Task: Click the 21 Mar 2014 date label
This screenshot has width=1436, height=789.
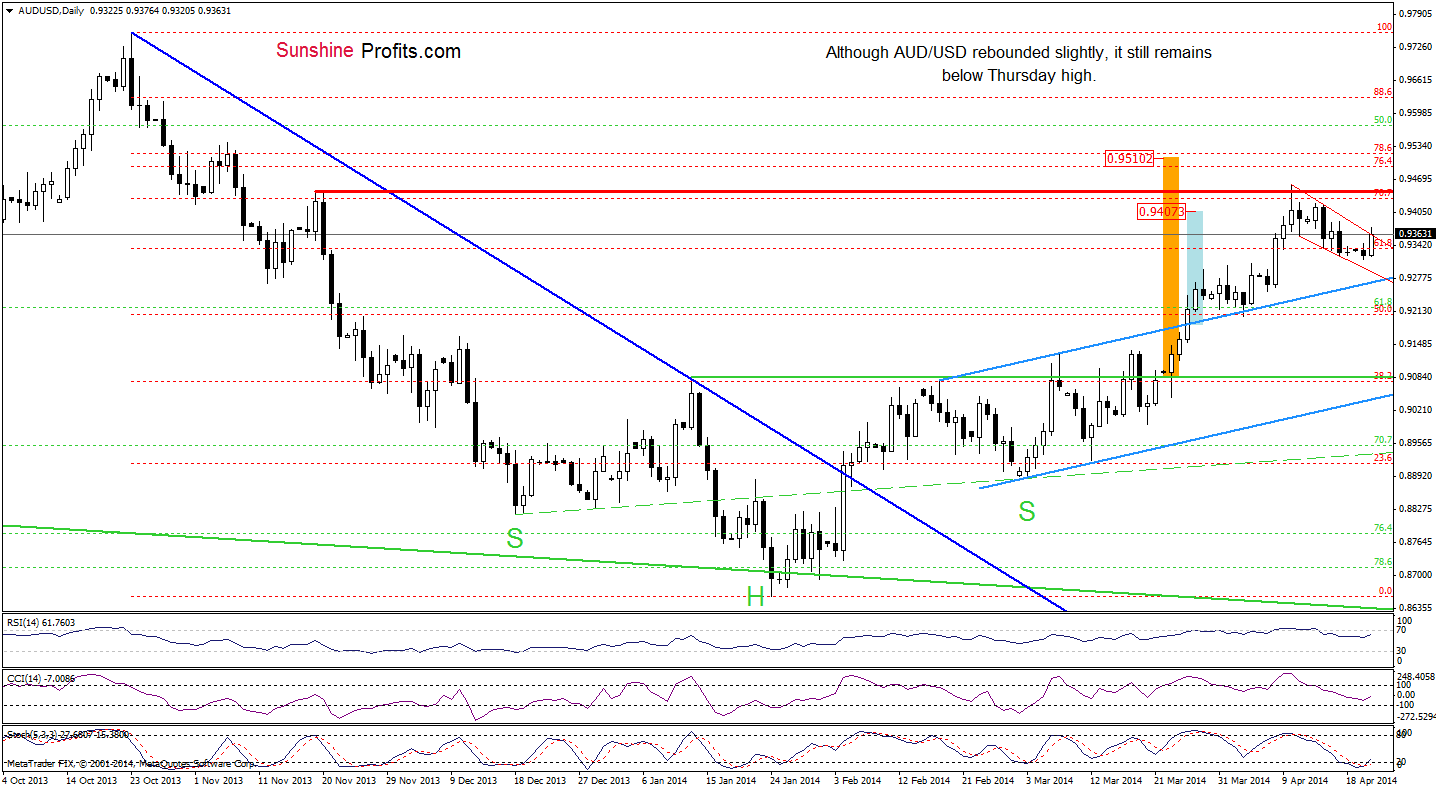Action: click(x=1180, y=779)
